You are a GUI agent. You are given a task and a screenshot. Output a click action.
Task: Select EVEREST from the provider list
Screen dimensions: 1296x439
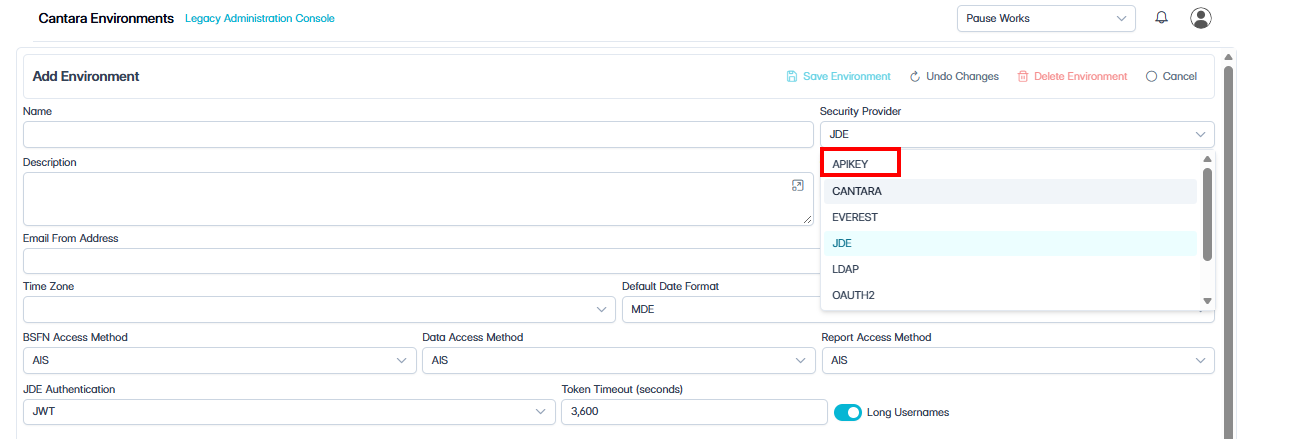pyautogui.click(x=1010, y=217)
